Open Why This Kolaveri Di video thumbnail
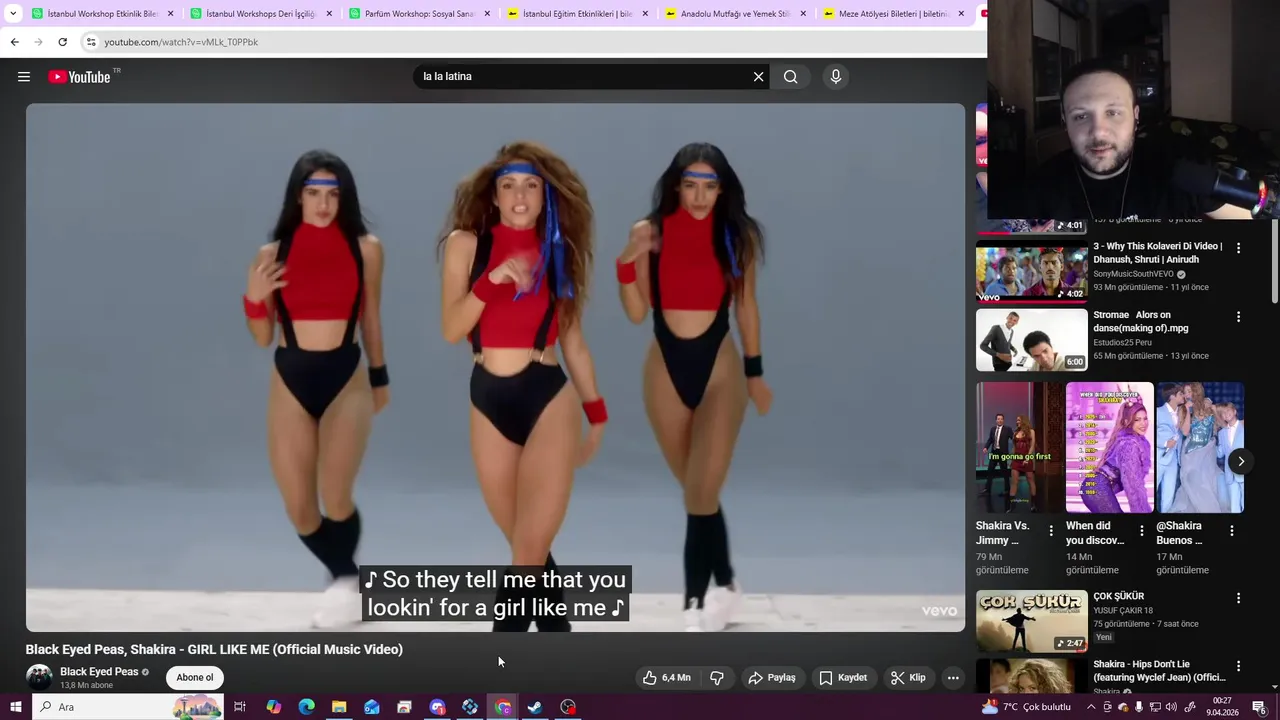This screenshot has width=1280, height=720. tap(1031, 271)
